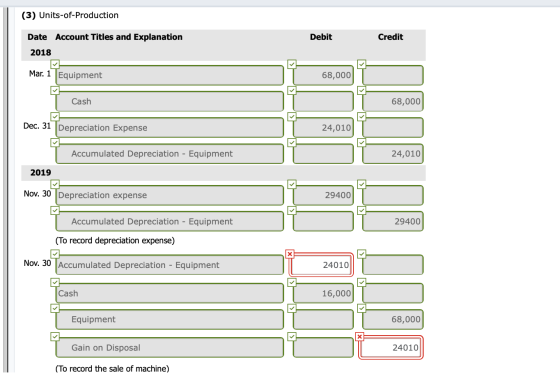
Task: Select the 68,000 credit in the sale entry
Action: pyautogui.click(x=393, y=319)
